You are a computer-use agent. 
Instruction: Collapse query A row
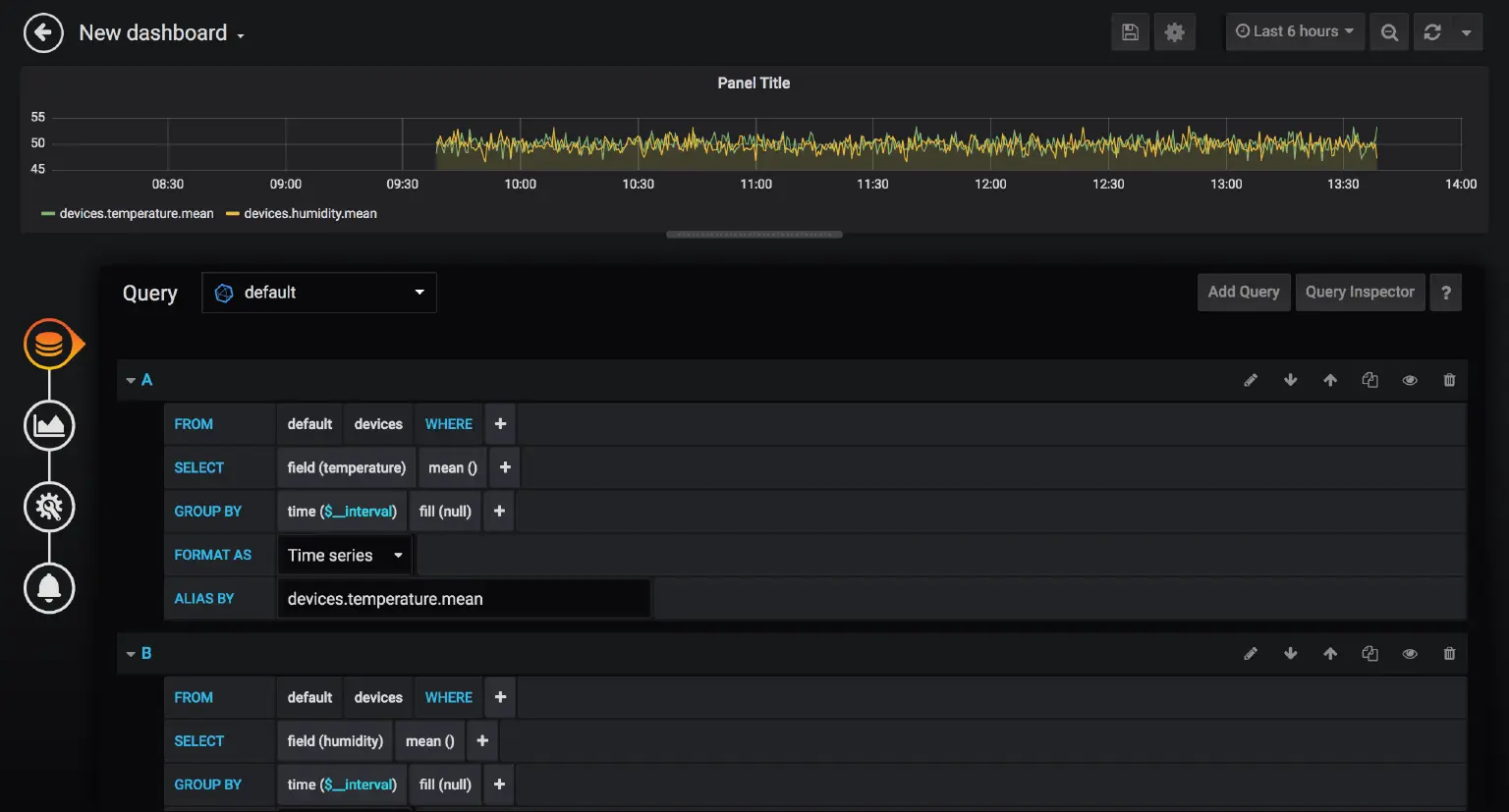(131, 380)
